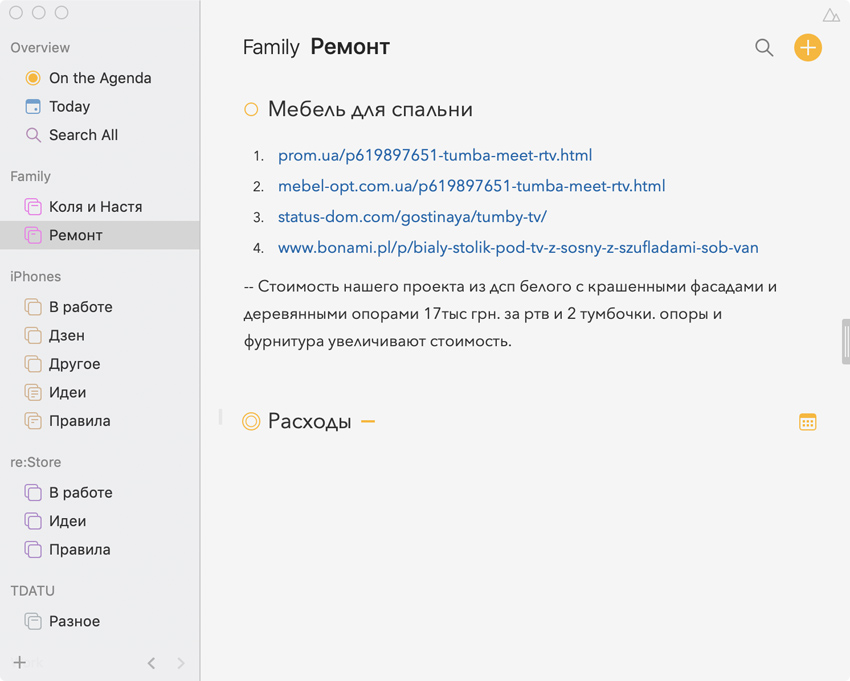This screenshot has height=681, width=850.
Task: Click the right-edge panel resize handle
Action: [x=846, y=341]
